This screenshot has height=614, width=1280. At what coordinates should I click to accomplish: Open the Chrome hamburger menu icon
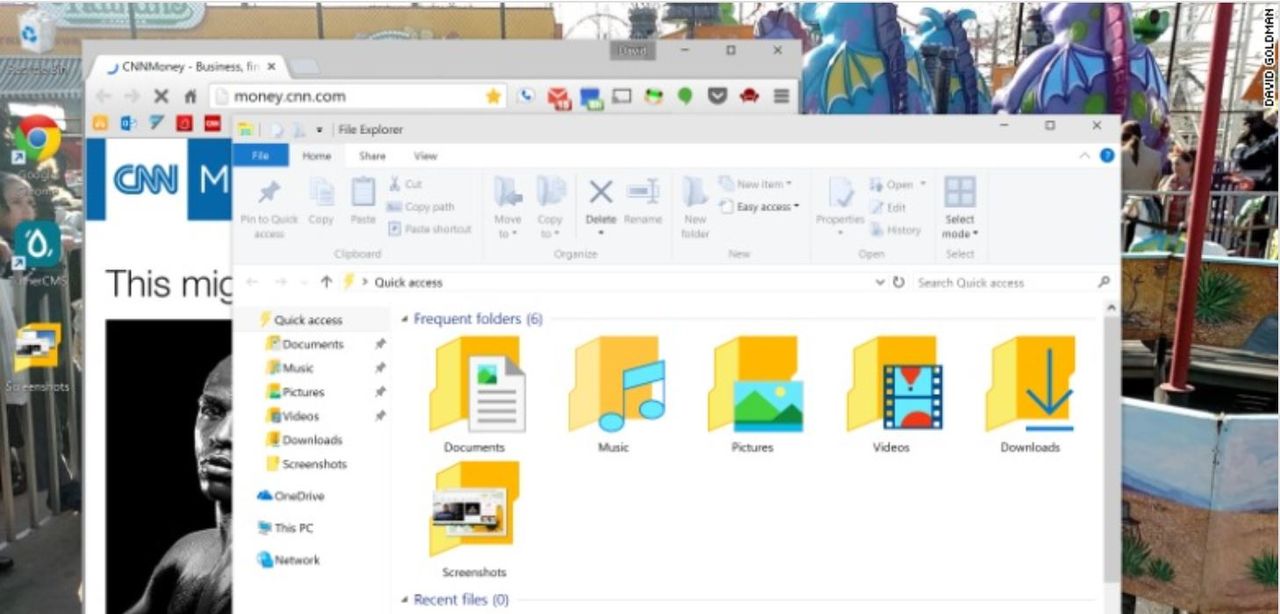781,96
